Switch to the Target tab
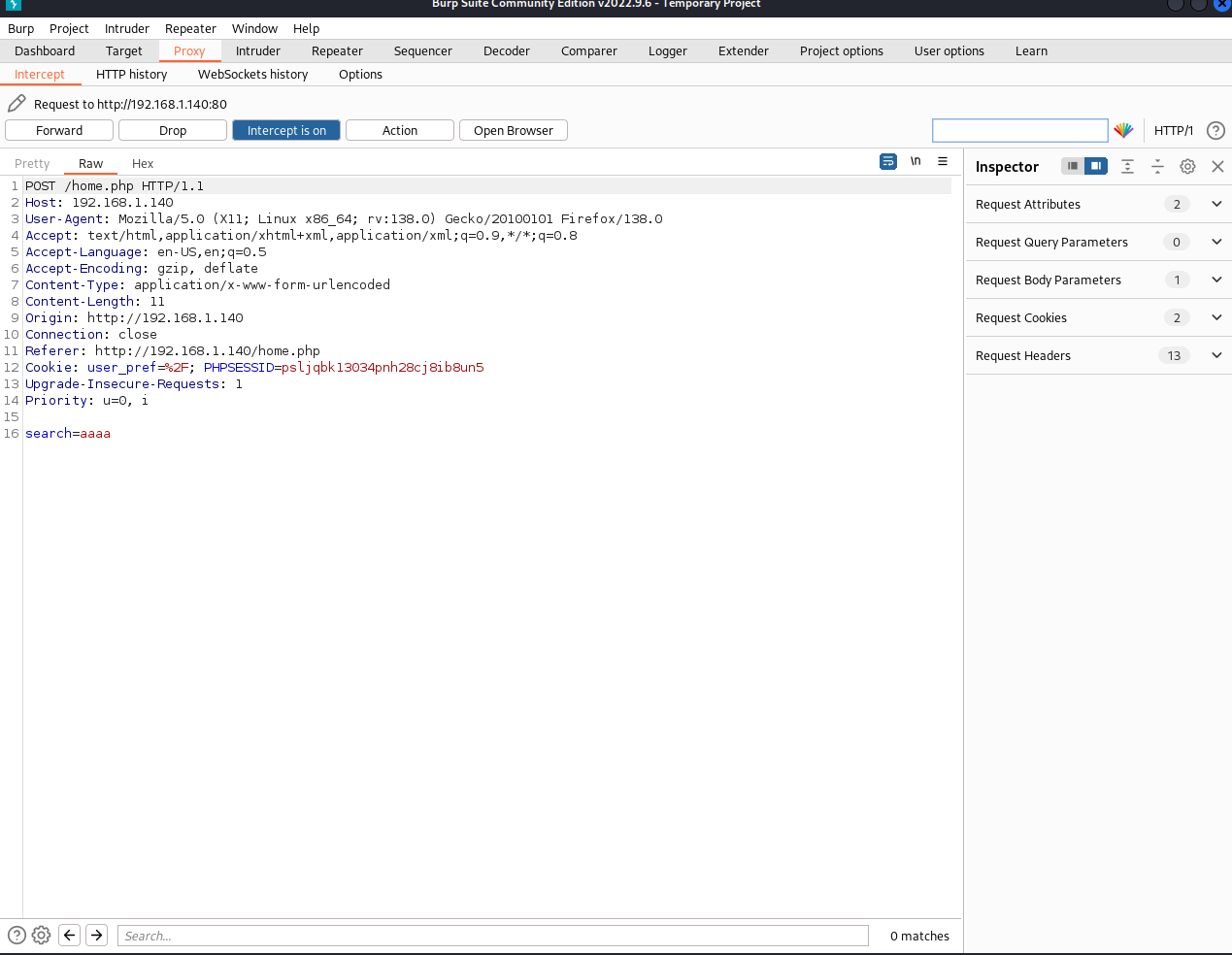Image resolution: width=1232 pixels, height=955 pixels. click(124, 50)
